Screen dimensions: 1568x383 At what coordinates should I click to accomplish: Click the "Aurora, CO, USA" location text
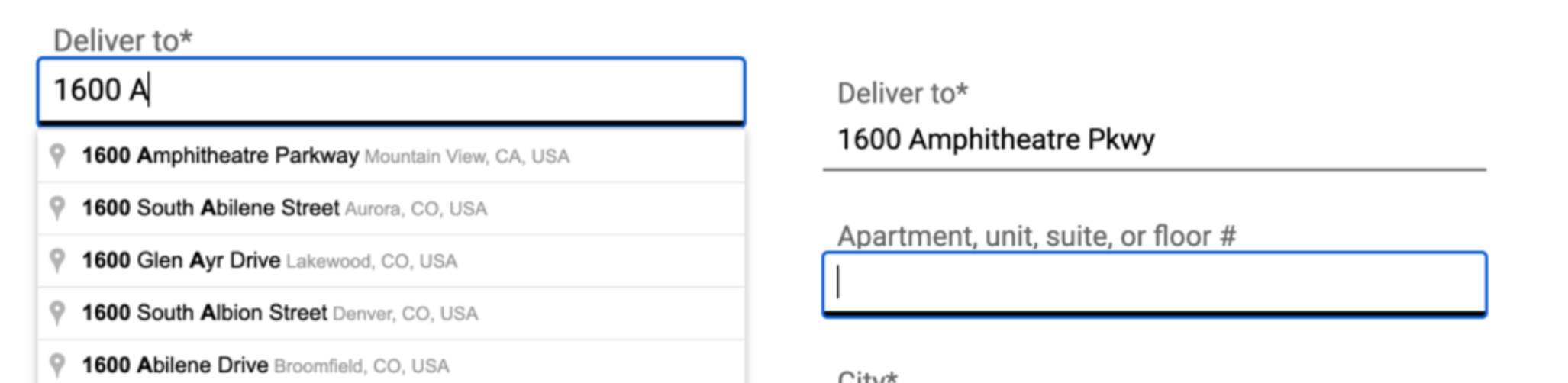[416, 209]
